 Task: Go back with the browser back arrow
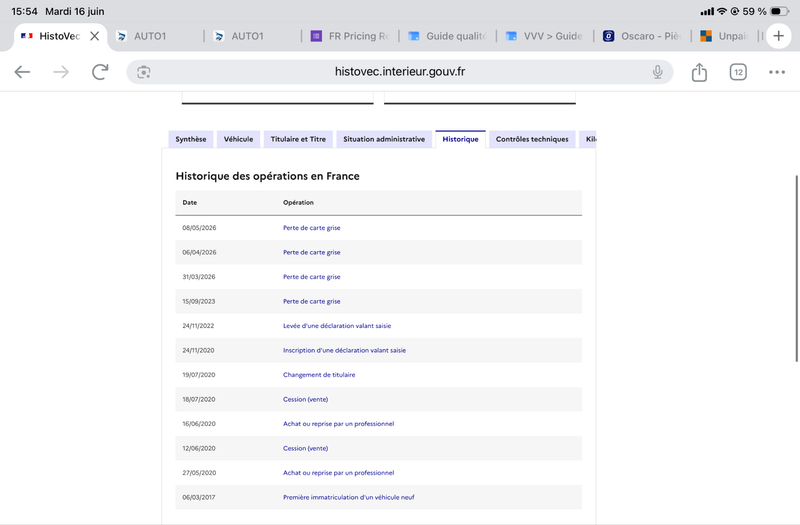click(22, 72)
